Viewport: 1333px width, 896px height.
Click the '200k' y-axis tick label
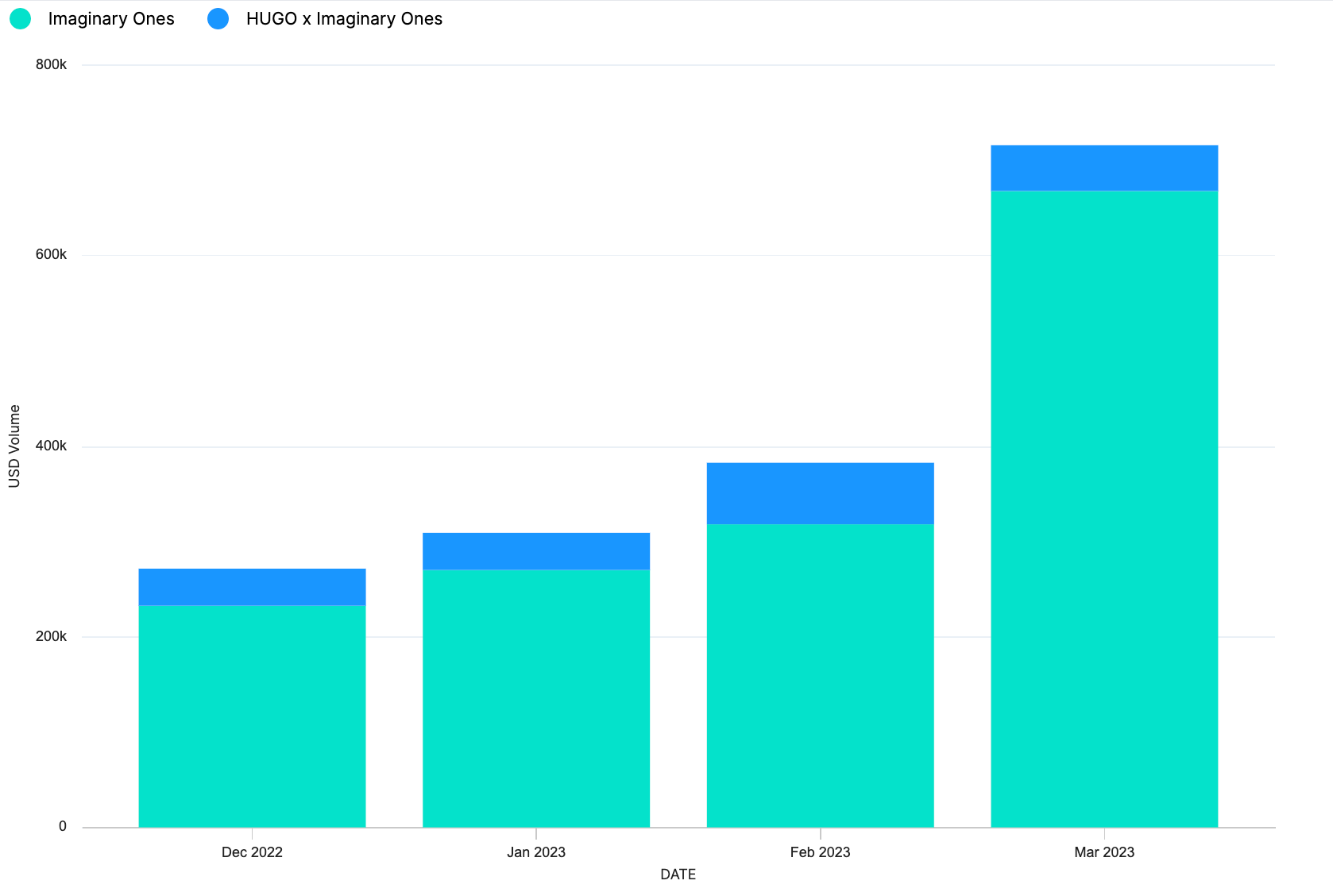pyautogui.click(x=51, y=636)
